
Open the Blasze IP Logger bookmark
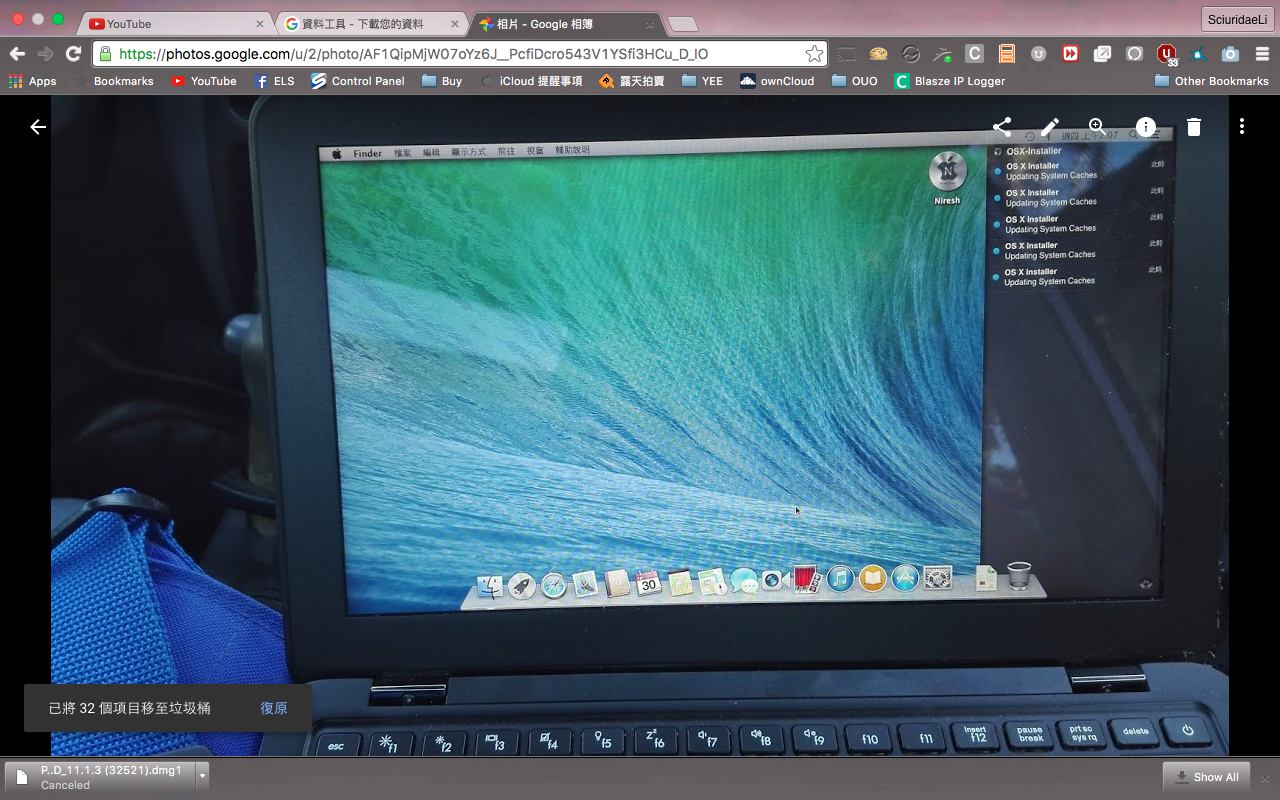click(x=950, y=81)
